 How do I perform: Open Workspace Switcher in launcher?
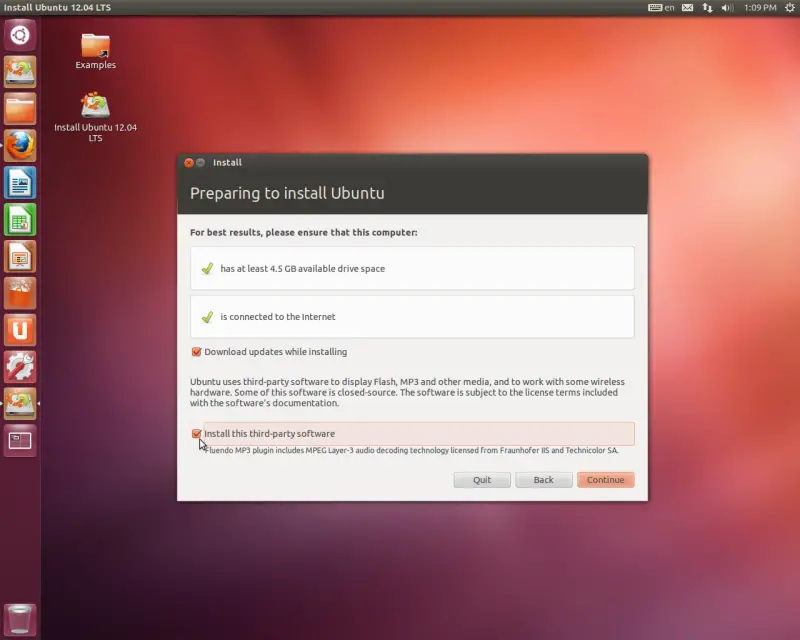tap(20, 440)
